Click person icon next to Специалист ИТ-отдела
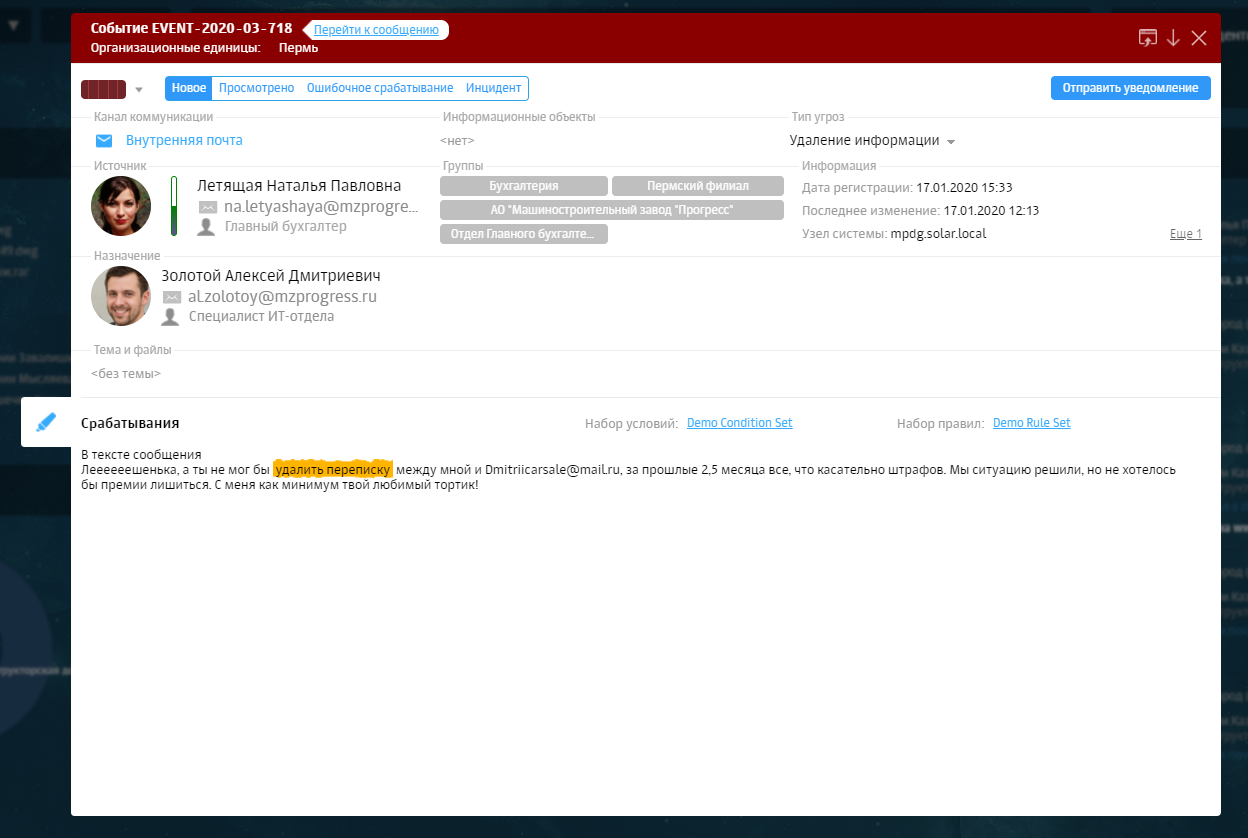The height and width of the screenshot is (838, 1248). pos(172,317)
